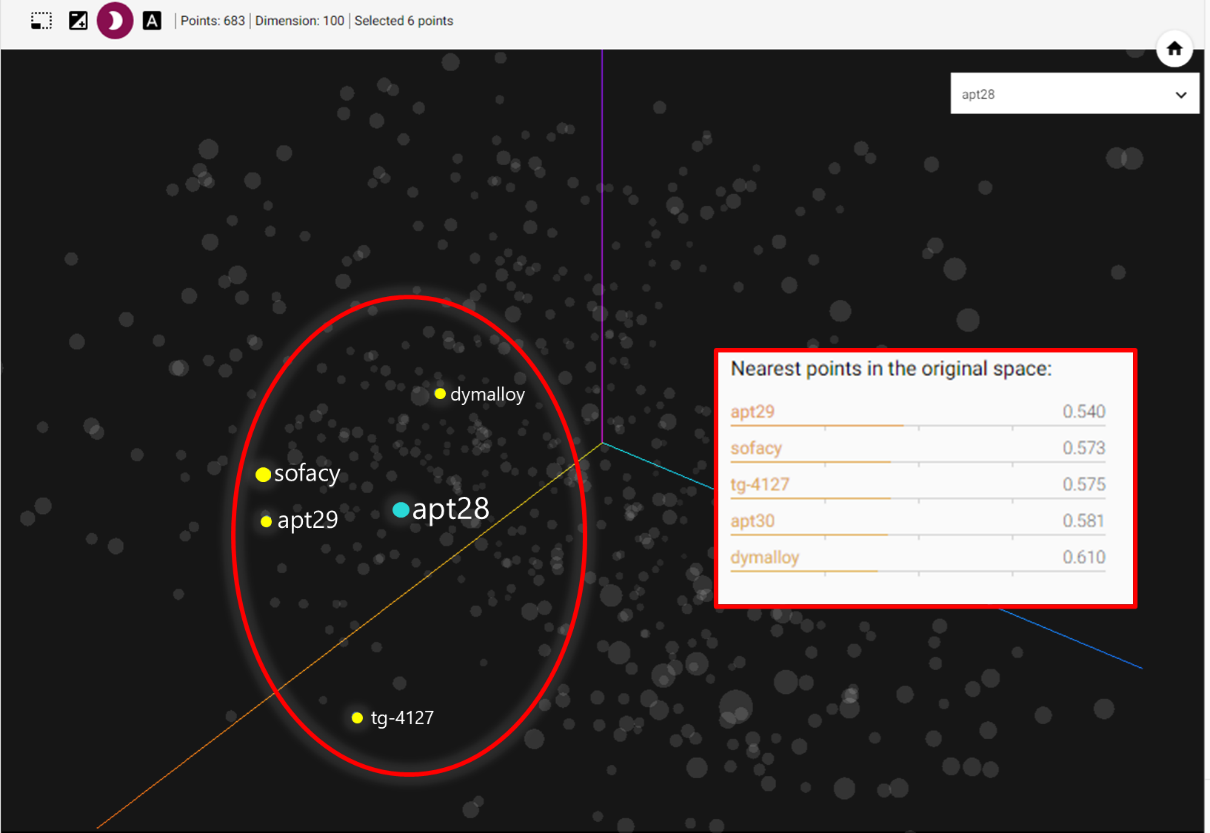This screenshot has height=833, width=1210.
Task: Reset view with the home icon
Action: click(x=1174, y=48)
